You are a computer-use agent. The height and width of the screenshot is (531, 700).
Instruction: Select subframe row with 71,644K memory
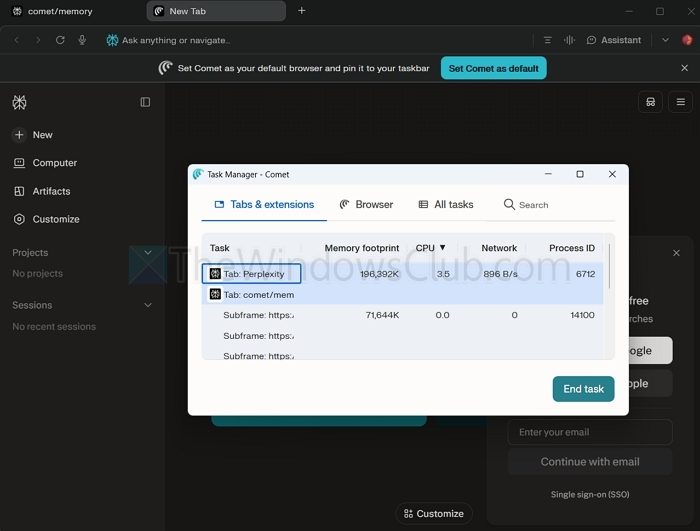[402, 315]
